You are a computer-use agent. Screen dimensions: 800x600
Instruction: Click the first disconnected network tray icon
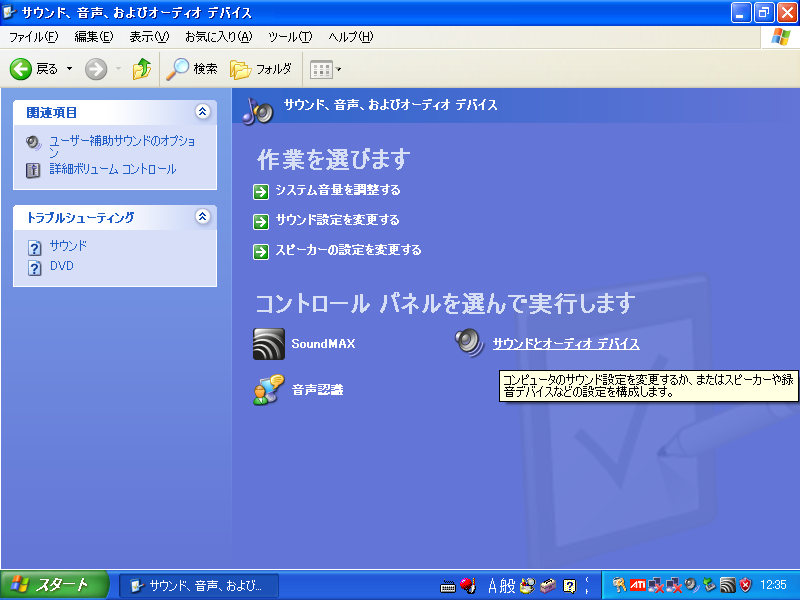coord(656,585)
